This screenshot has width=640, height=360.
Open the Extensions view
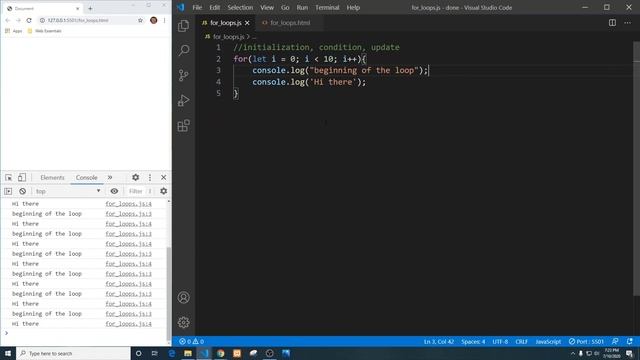[x=184, y=125]
